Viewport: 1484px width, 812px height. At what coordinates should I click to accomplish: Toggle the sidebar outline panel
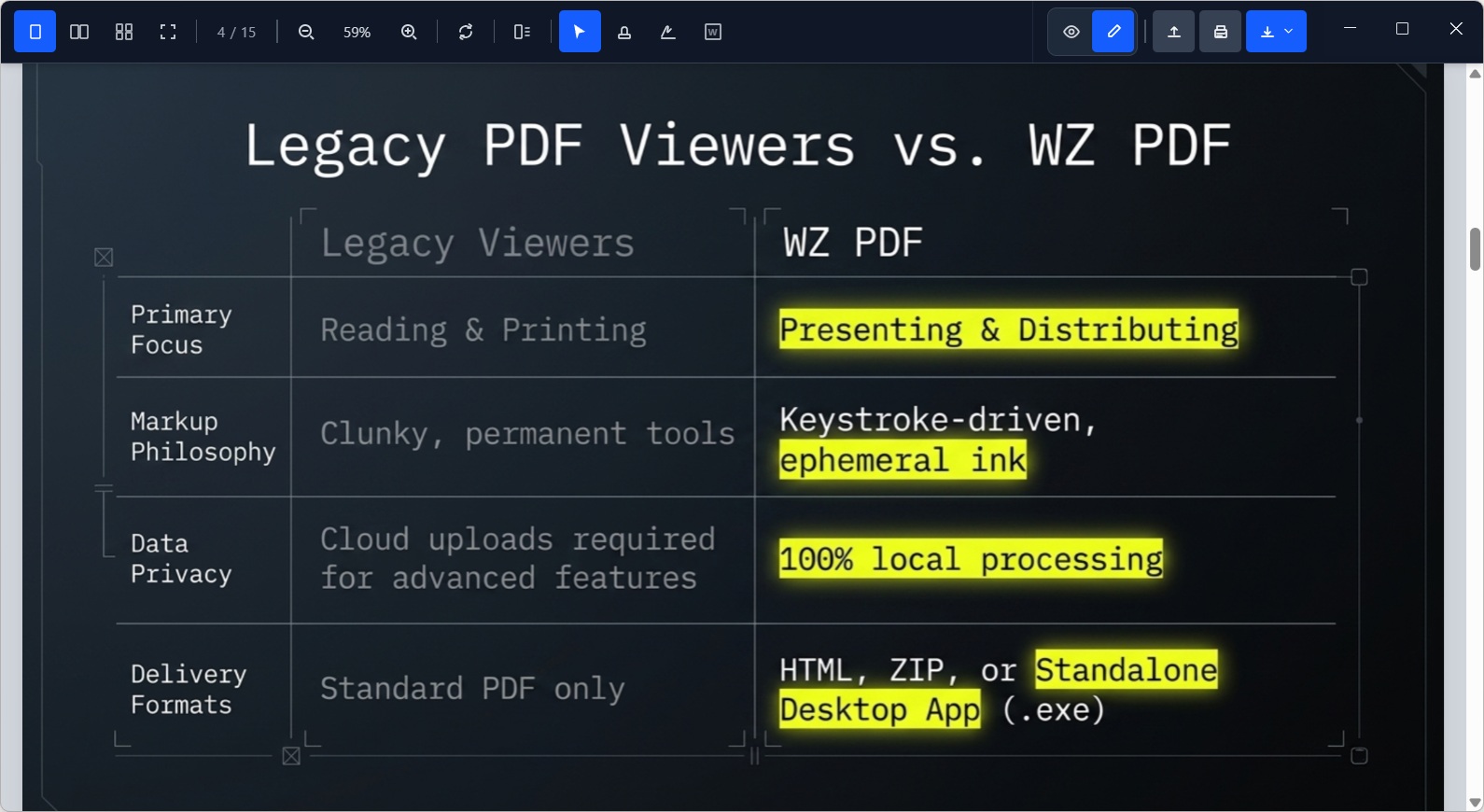[x=523, y=32]
